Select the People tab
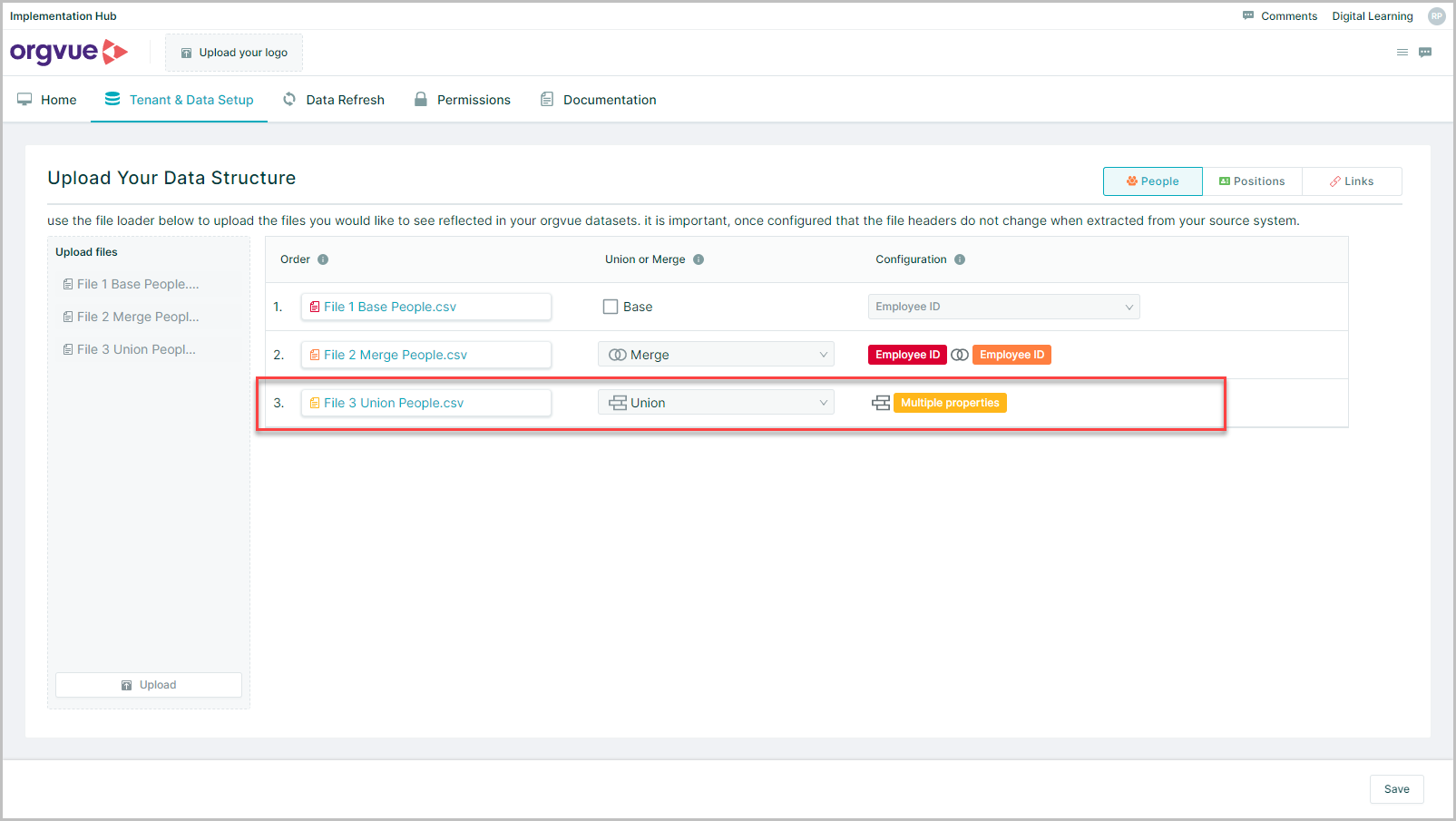 point(1153,181)
